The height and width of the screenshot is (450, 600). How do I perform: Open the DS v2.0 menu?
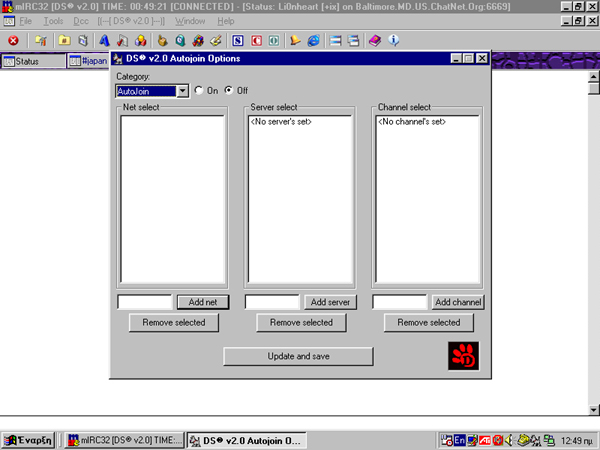click(131, 21)
